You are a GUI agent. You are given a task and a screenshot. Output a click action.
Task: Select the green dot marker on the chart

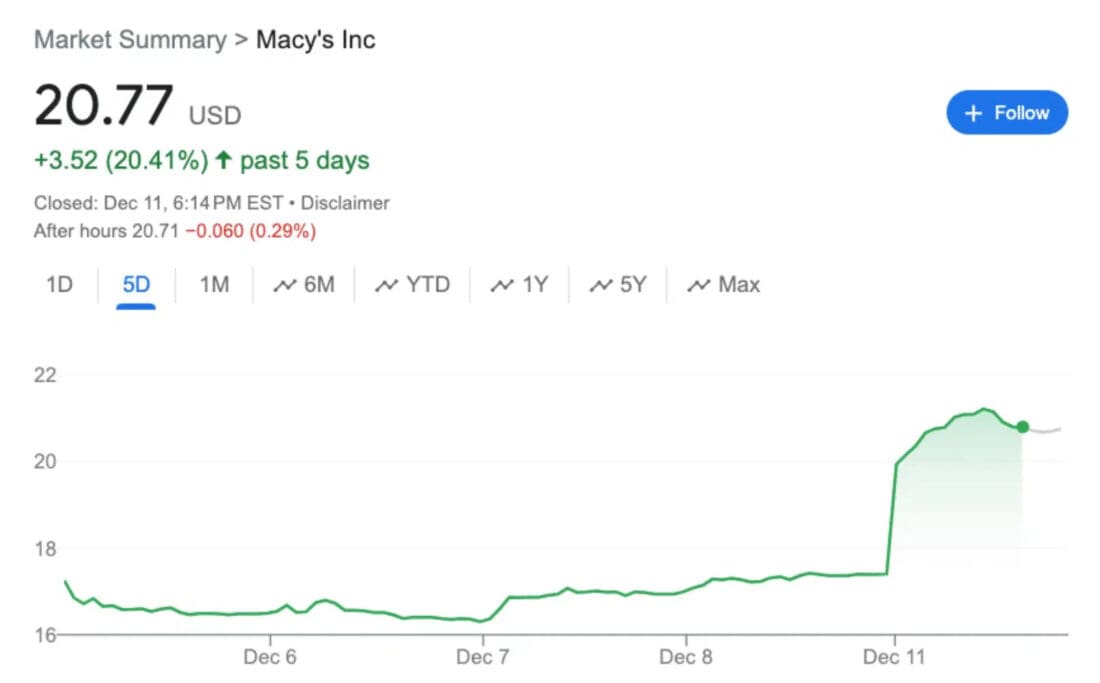pos(1023,427)
